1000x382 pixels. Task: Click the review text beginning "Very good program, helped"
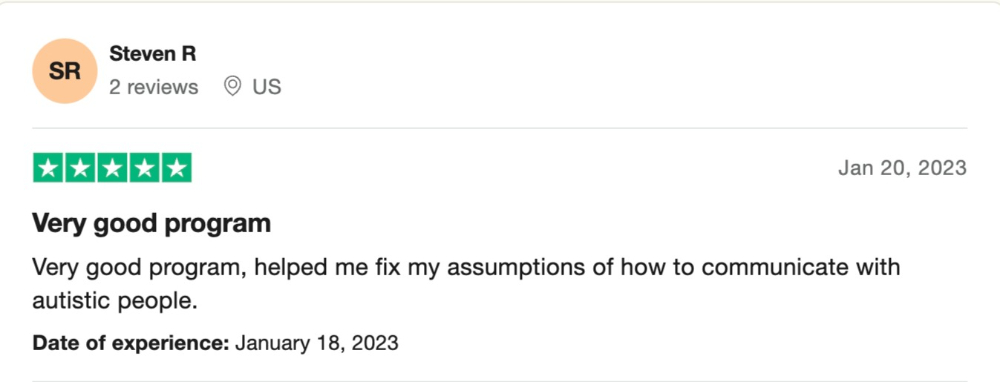click(x=466, y=283)
